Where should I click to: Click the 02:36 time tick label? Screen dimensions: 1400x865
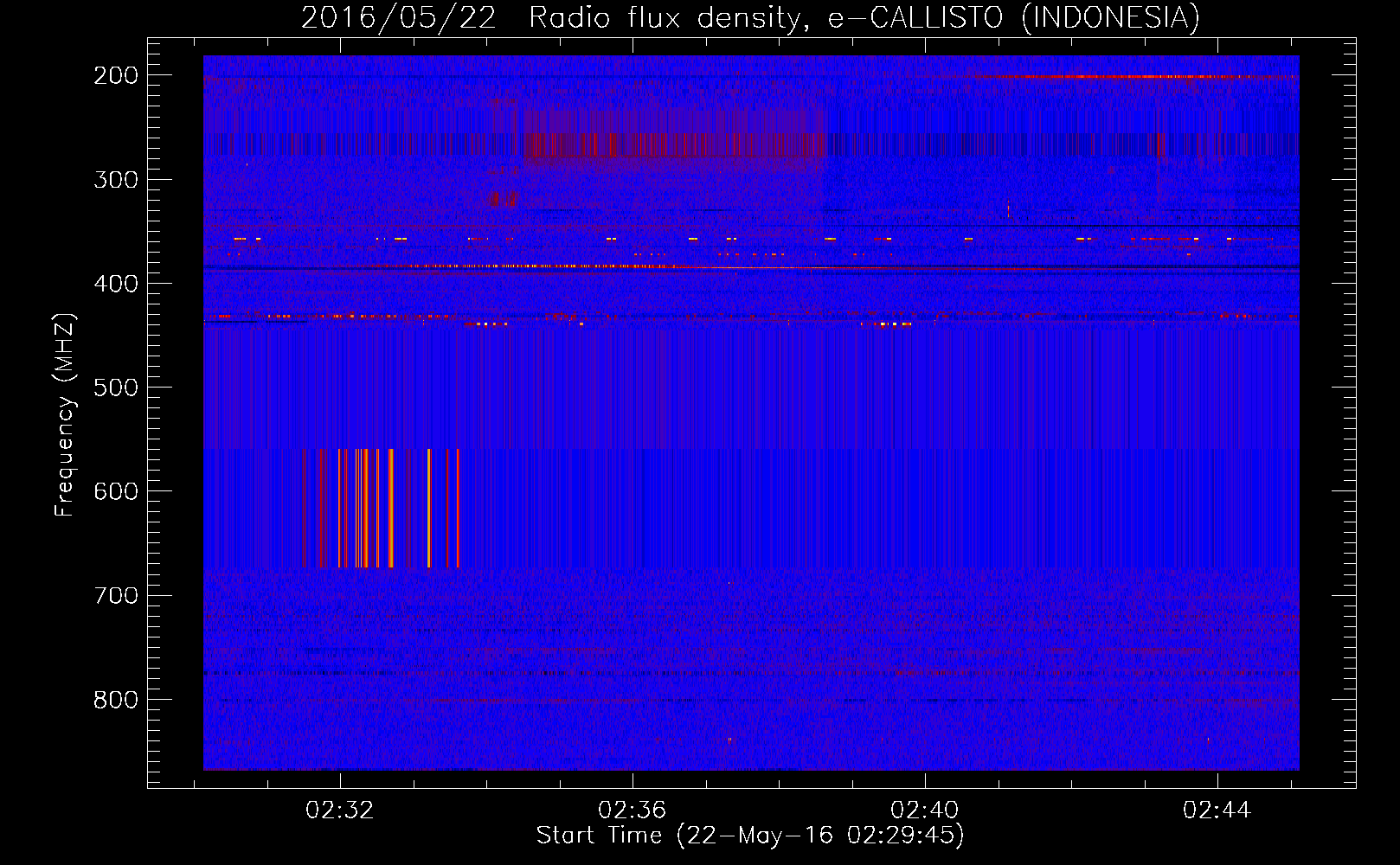pyautogui.click(x=633, y=811)
